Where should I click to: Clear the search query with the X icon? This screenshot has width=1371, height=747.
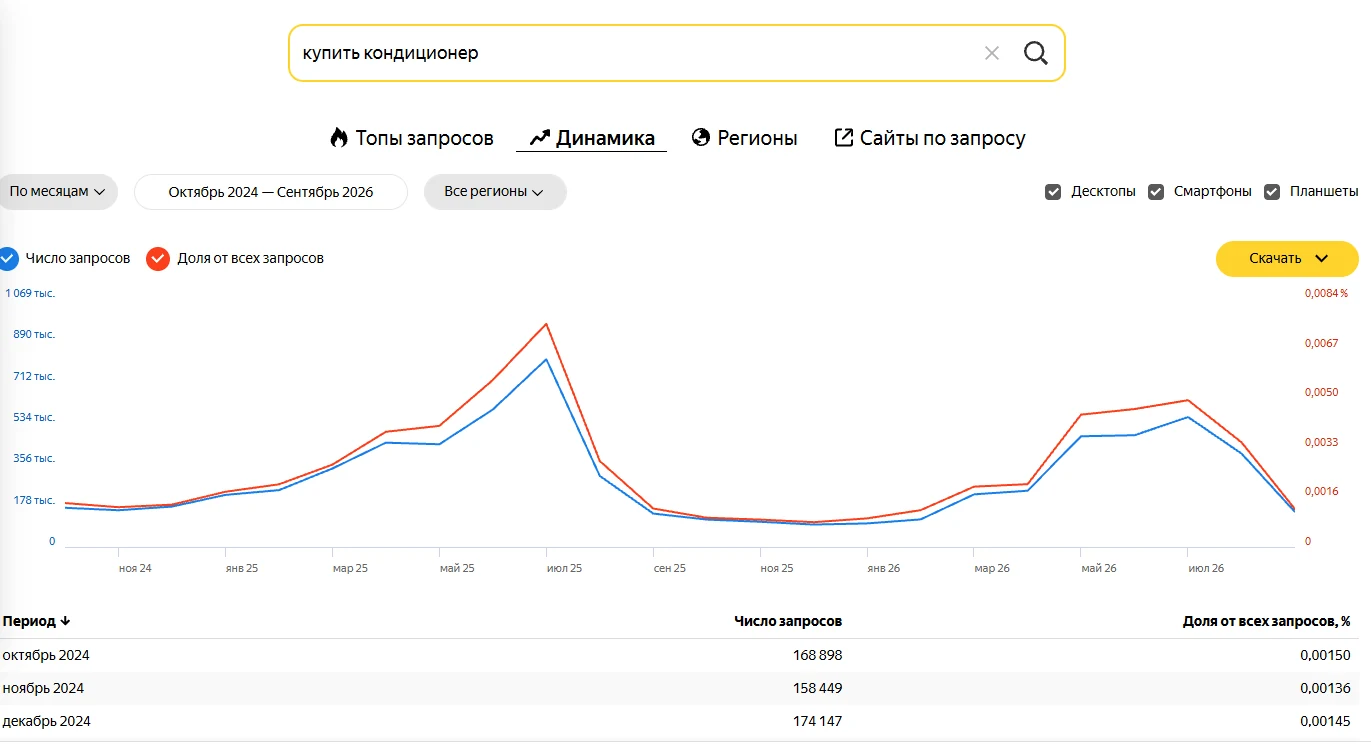pos(992,53)
